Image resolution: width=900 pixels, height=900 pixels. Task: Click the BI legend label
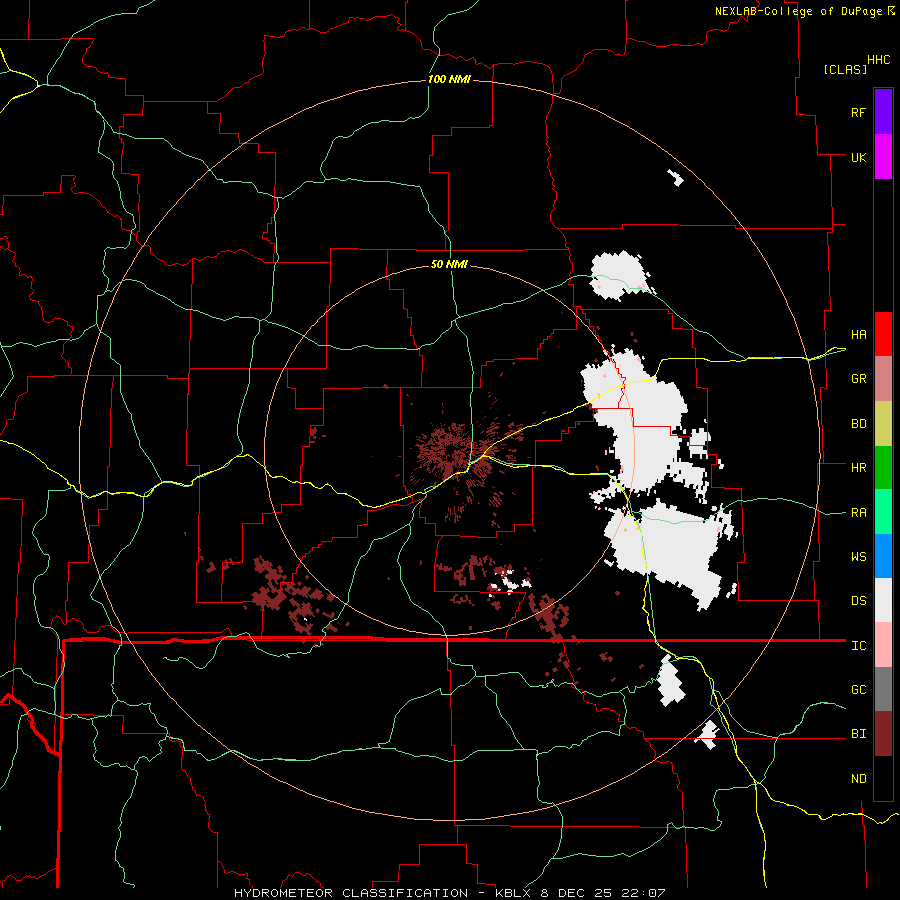[858, 734]
